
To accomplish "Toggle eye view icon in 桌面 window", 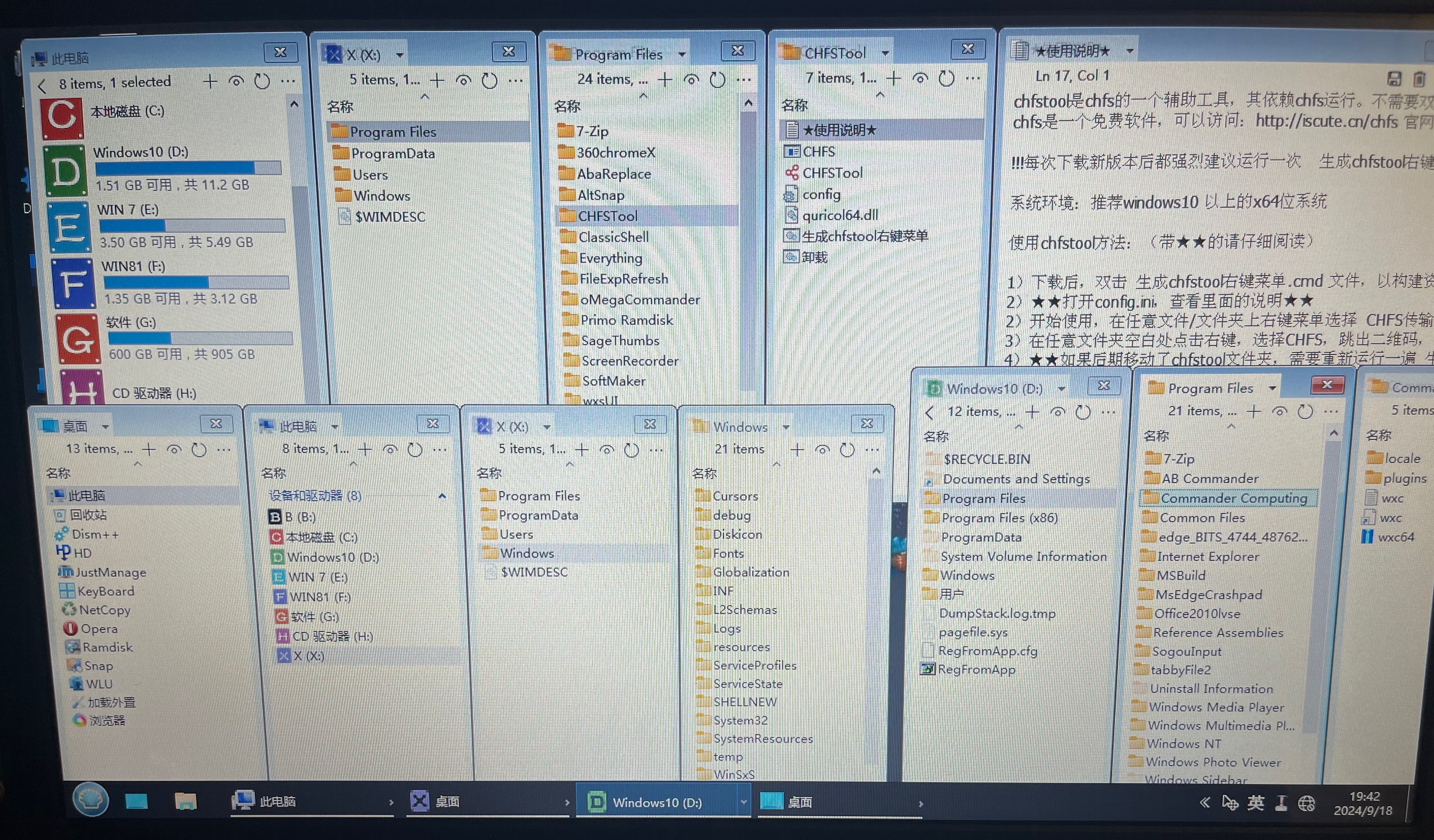I will pyautogui.click(x=174, y=450).
